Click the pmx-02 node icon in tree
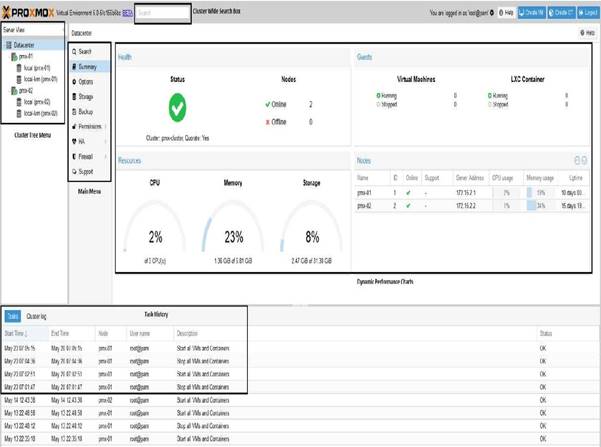This screenshot has width=601, height=447. pos(14,91)
